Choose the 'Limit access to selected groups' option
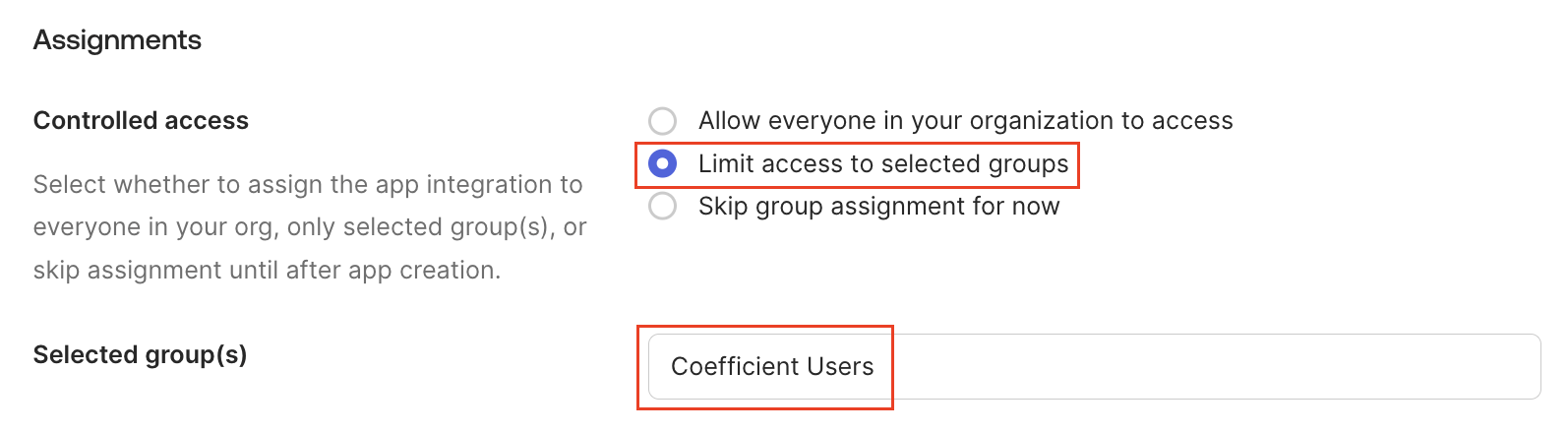The image size is (1568, 433). [x=663, y=163]
